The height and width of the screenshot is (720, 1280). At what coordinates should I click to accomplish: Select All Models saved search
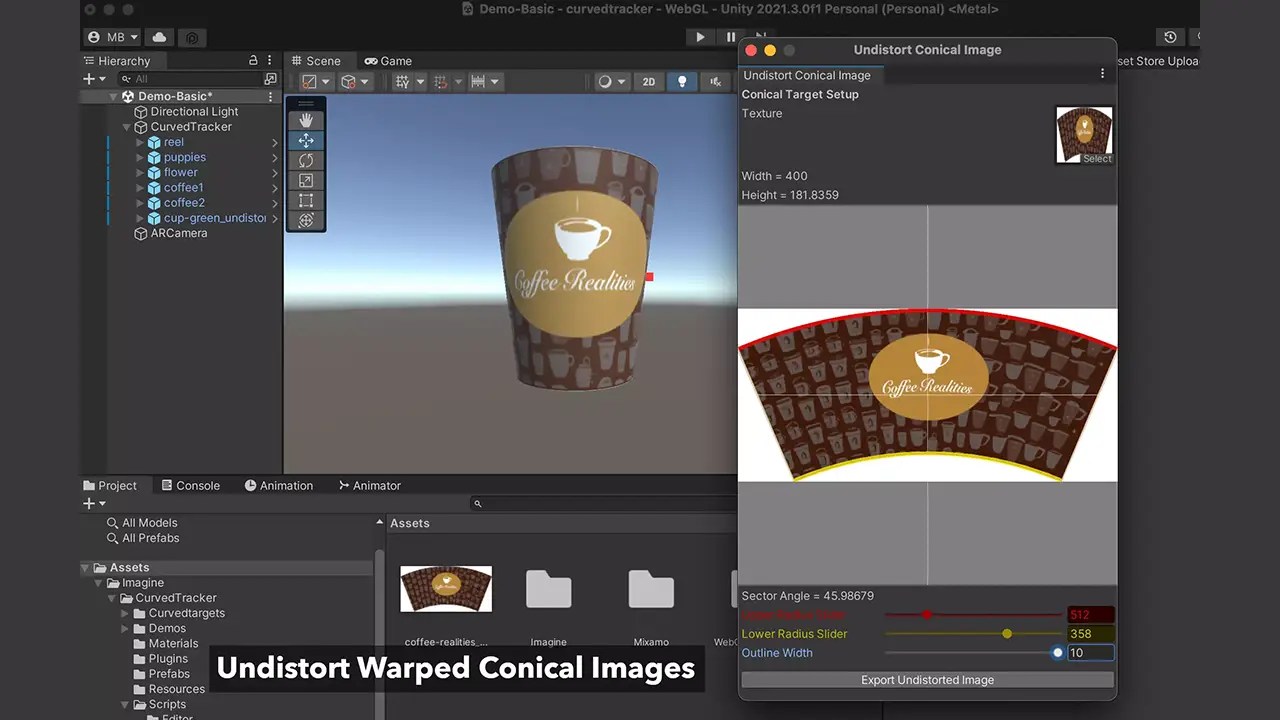click(142, 523)
